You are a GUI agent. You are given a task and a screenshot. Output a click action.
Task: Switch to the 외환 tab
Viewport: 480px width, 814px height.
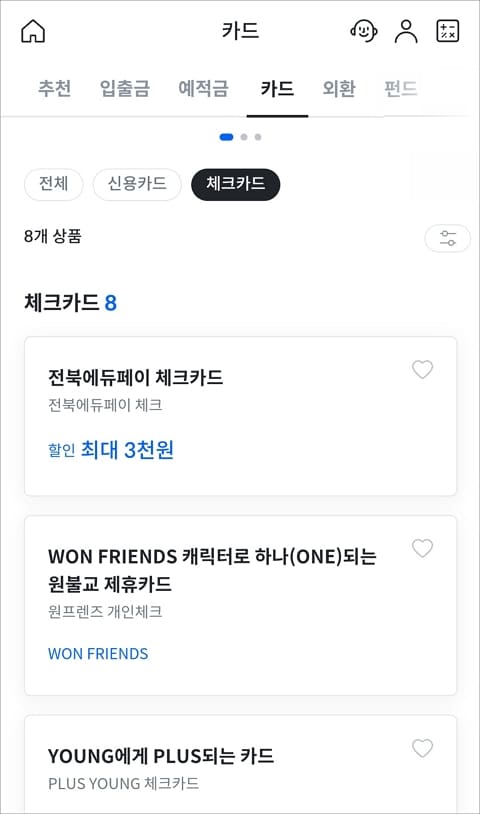pyautogui.click(x=339, y=88)
